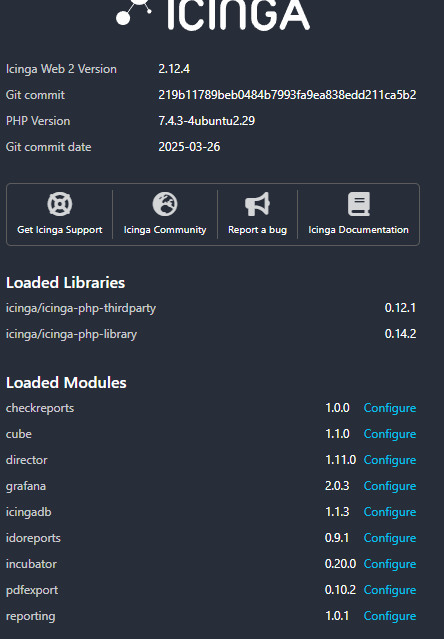Click the checkreports module name
Viewport: 444px width, 639px height.
40,408
